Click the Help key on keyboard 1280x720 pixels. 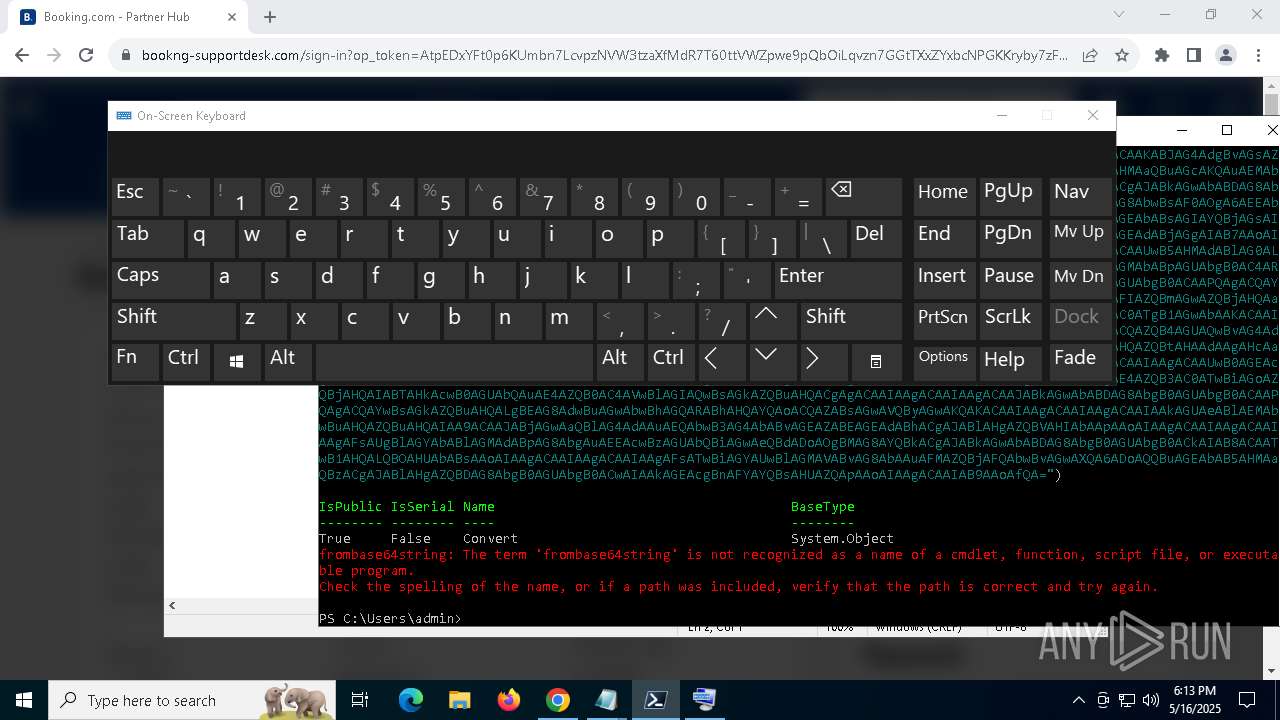(1009, 362)
